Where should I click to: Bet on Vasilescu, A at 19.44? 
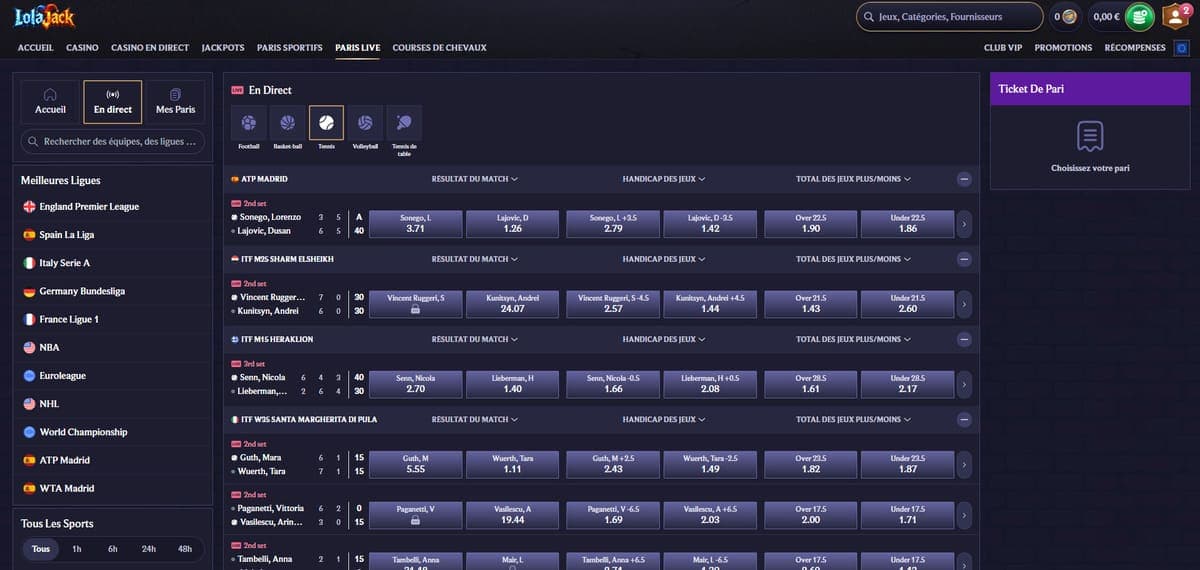(512, 515)
